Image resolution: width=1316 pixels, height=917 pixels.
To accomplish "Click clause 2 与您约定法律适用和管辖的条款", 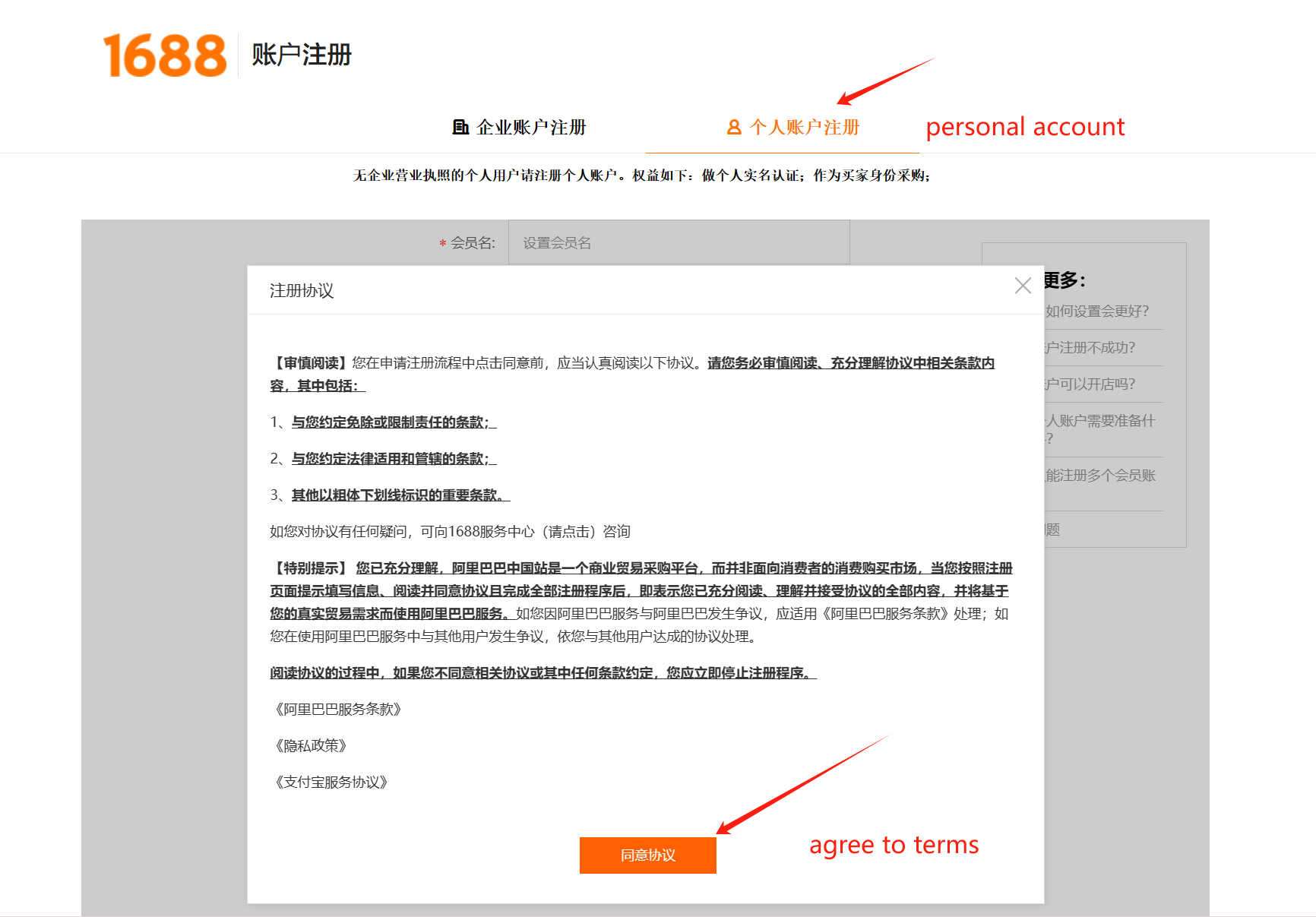I will 394,459.
